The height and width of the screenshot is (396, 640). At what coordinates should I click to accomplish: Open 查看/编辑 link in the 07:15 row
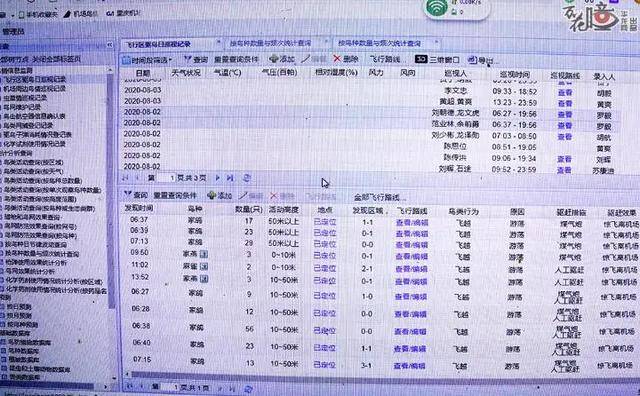click(x=409, y=366)
